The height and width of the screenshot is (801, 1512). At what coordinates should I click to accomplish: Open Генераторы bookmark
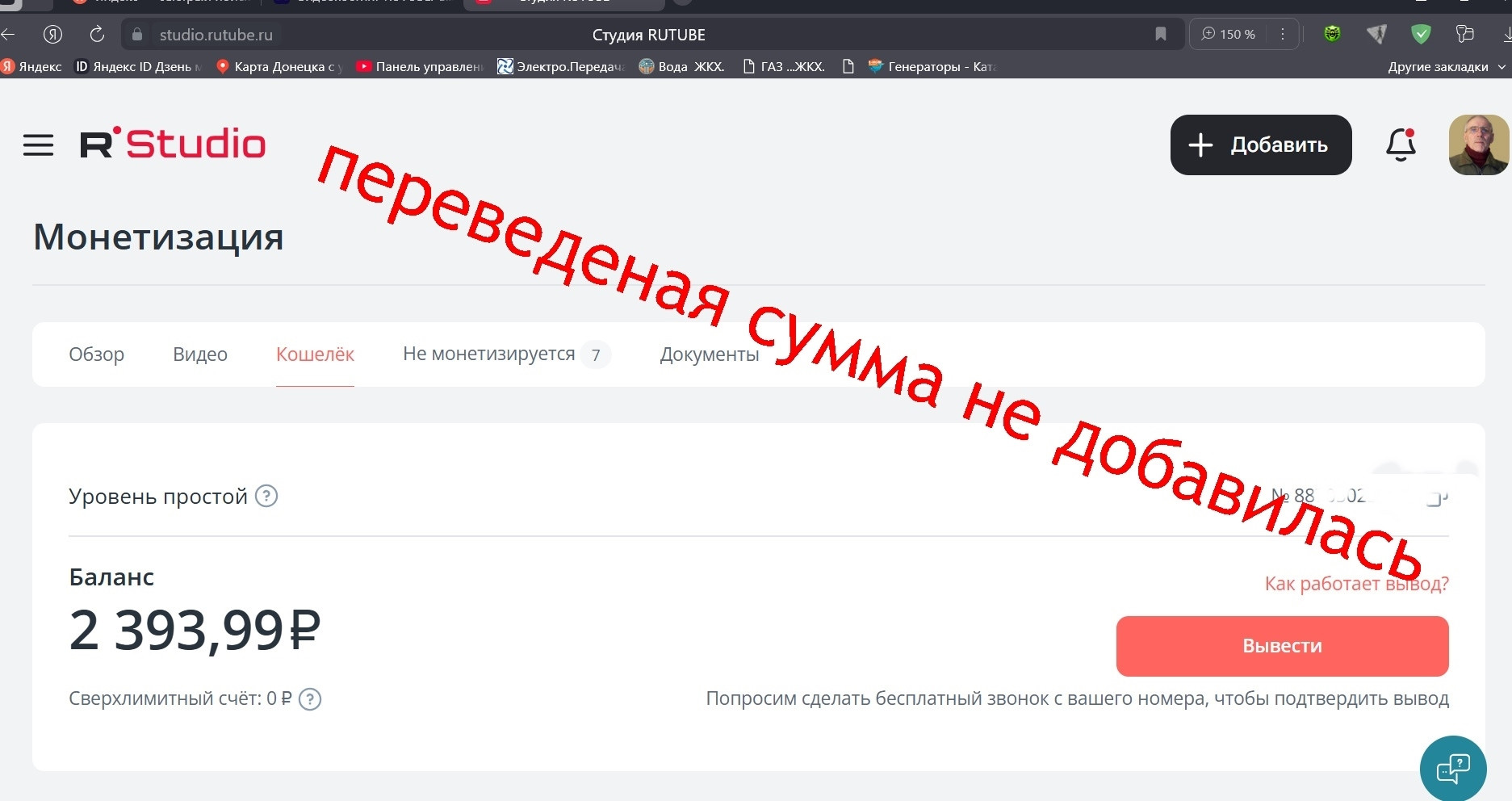(932, 66)
